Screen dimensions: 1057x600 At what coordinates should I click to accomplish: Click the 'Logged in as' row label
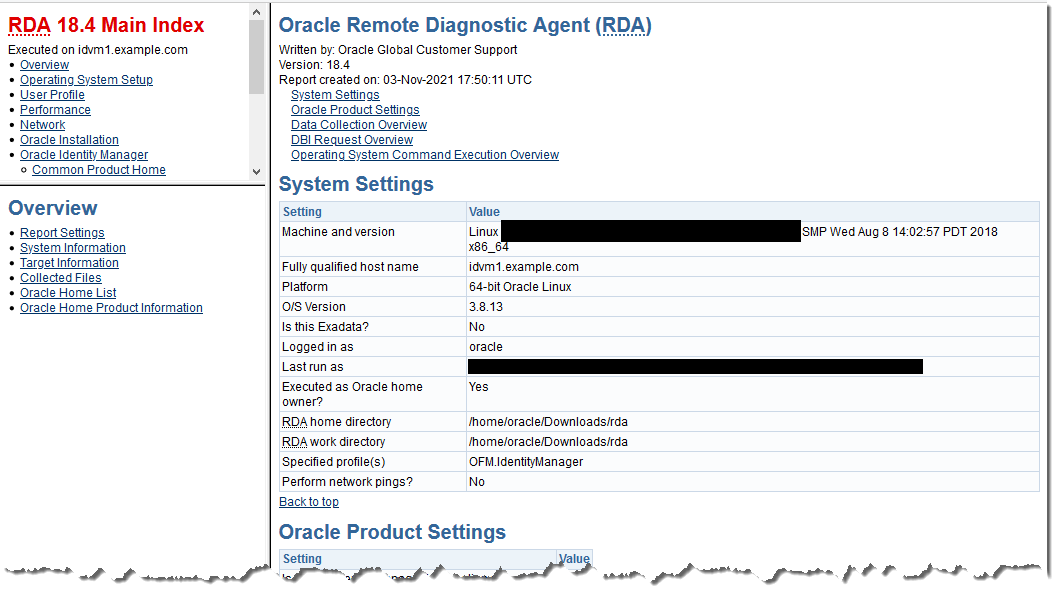317,347
